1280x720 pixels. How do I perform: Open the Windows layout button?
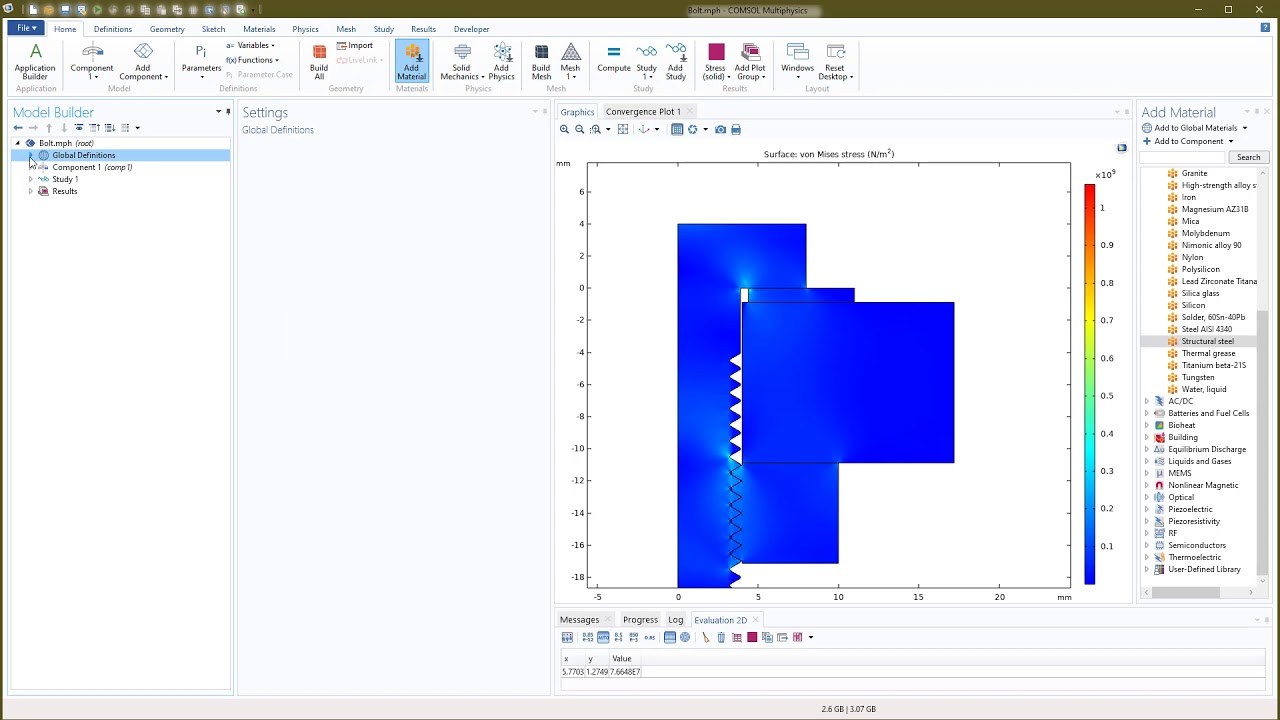798,61
